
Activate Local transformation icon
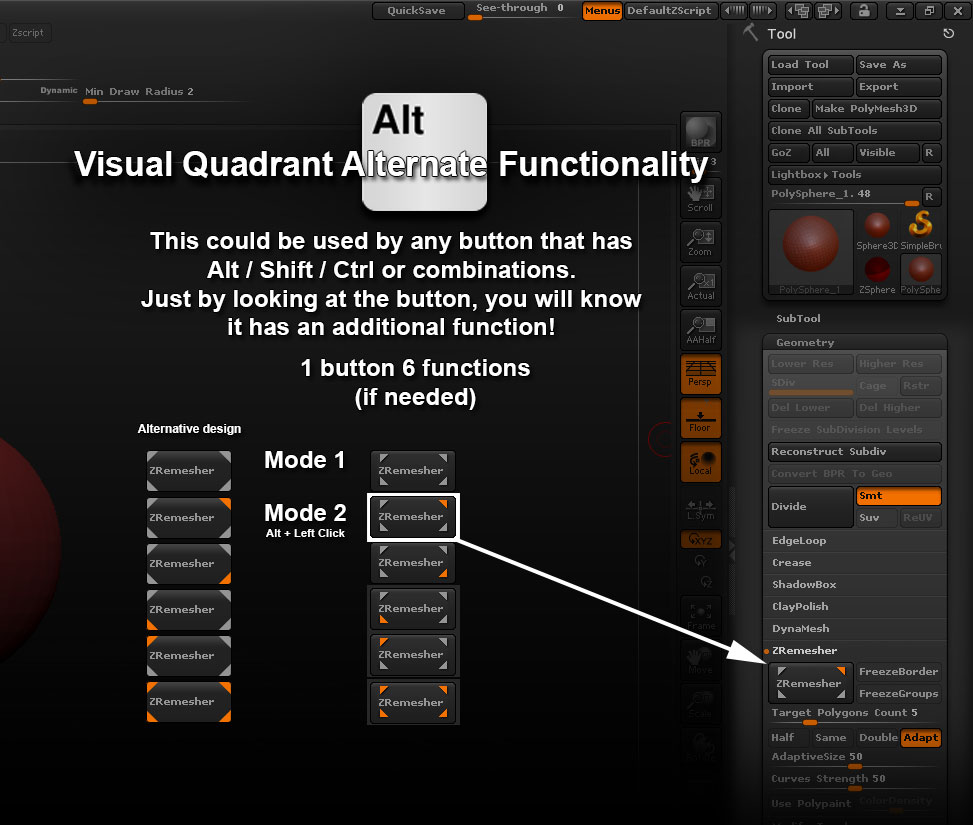[700, 462]
